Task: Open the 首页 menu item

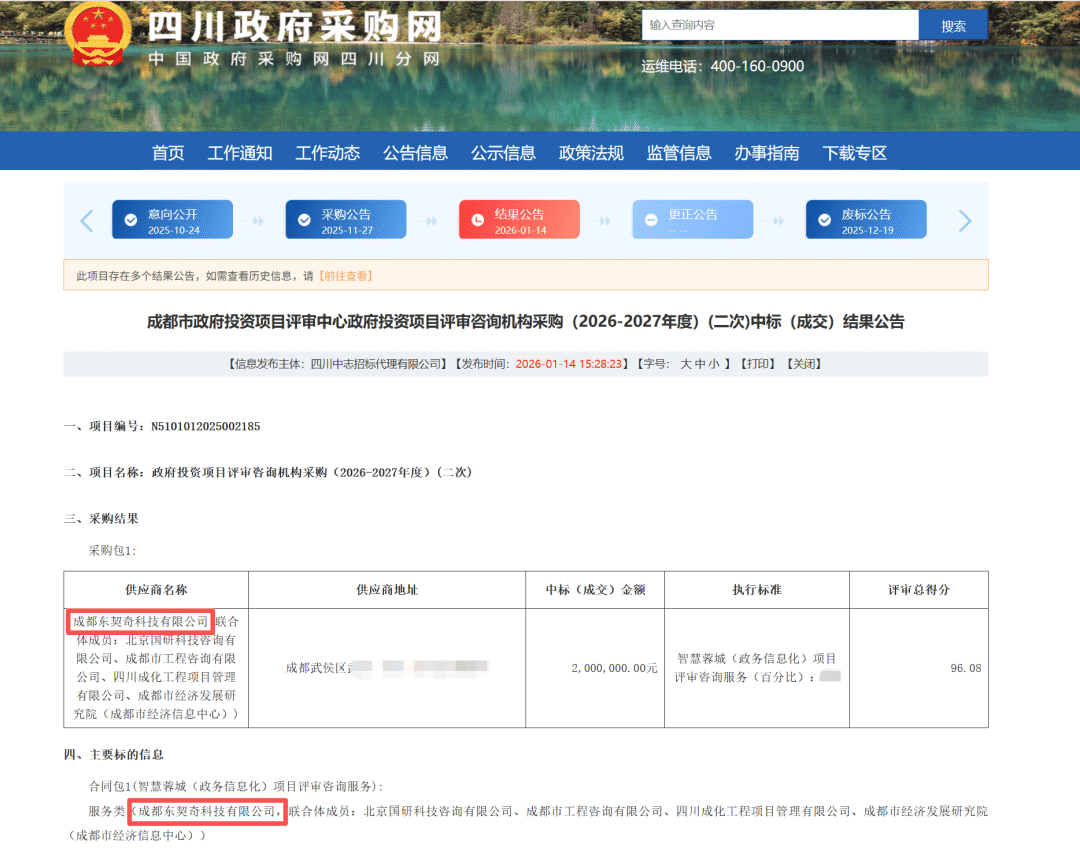Action: tap(168, 153)
